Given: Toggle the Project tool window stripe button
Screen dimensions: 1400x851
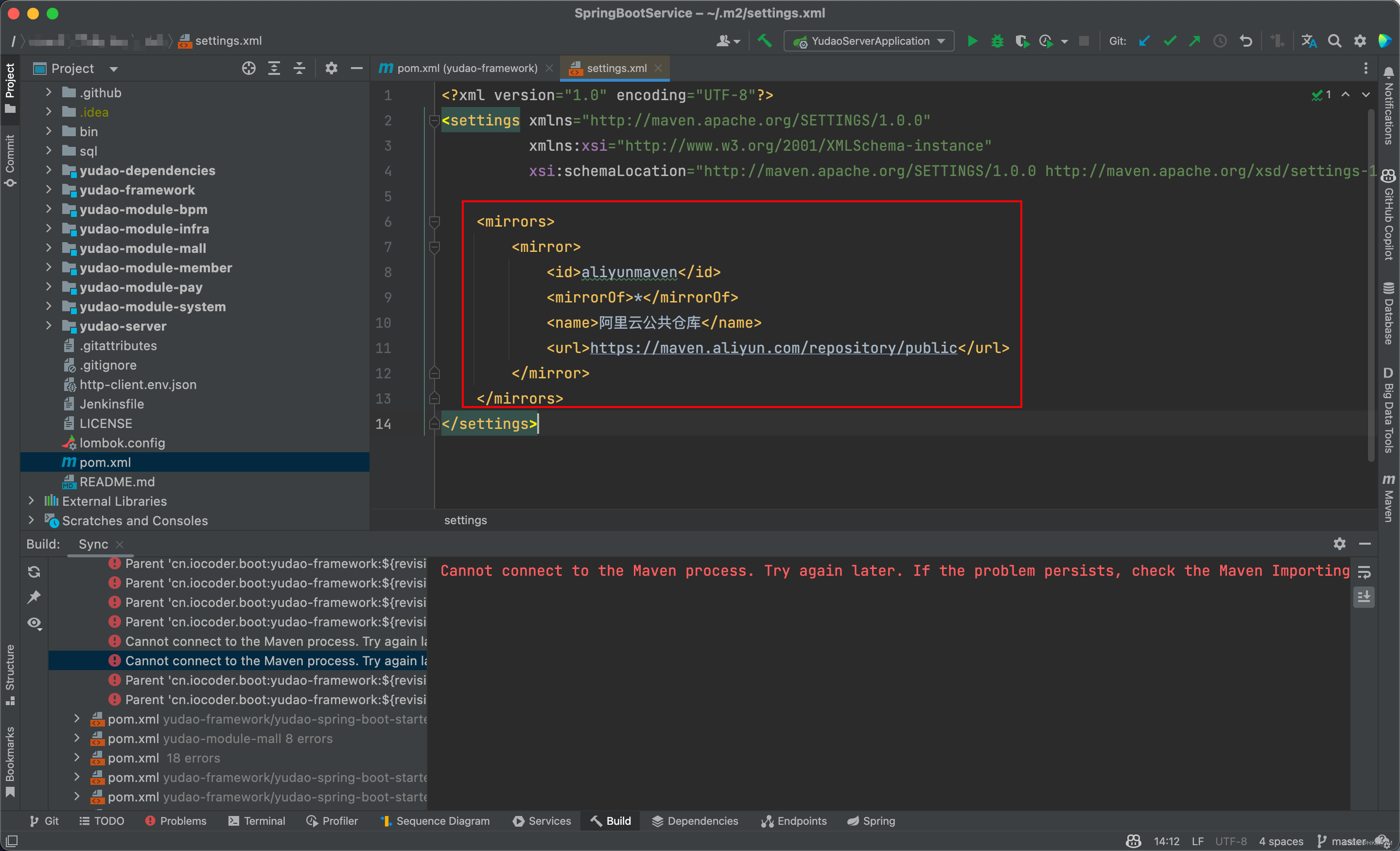Looking at the screenshot, I should pos(10,88).
